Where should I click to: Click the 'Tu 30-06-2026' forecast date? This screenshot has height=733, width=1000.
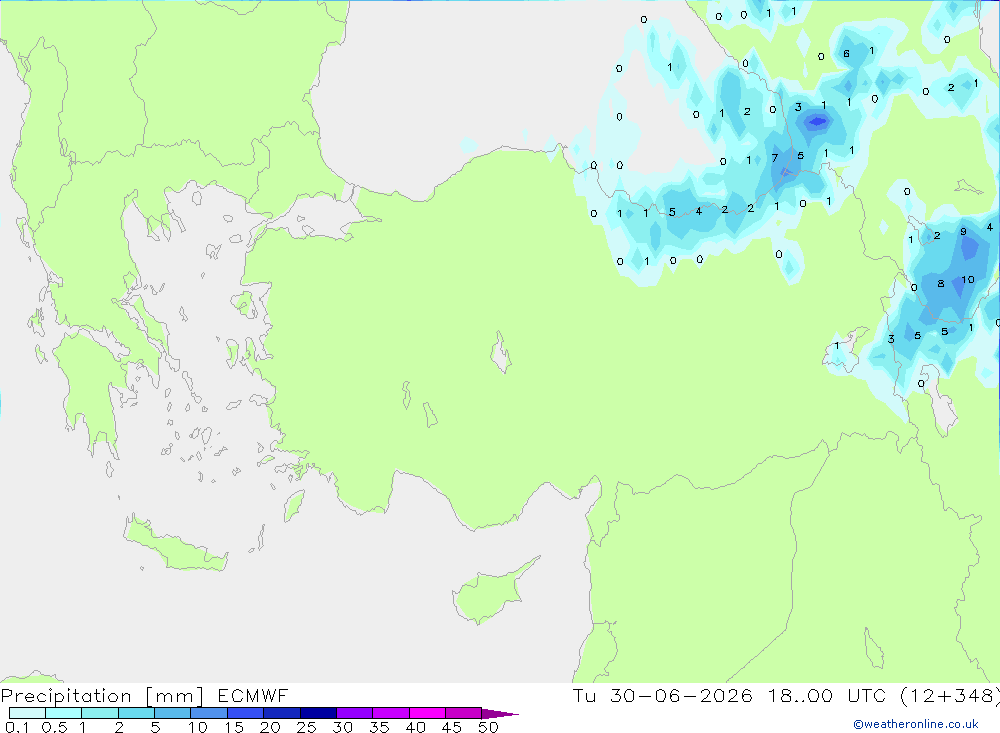click(662, 695)
